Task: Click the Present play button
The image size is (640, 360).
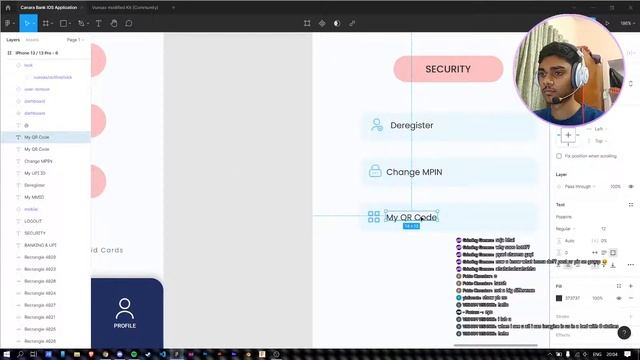Action: (607, 23)
